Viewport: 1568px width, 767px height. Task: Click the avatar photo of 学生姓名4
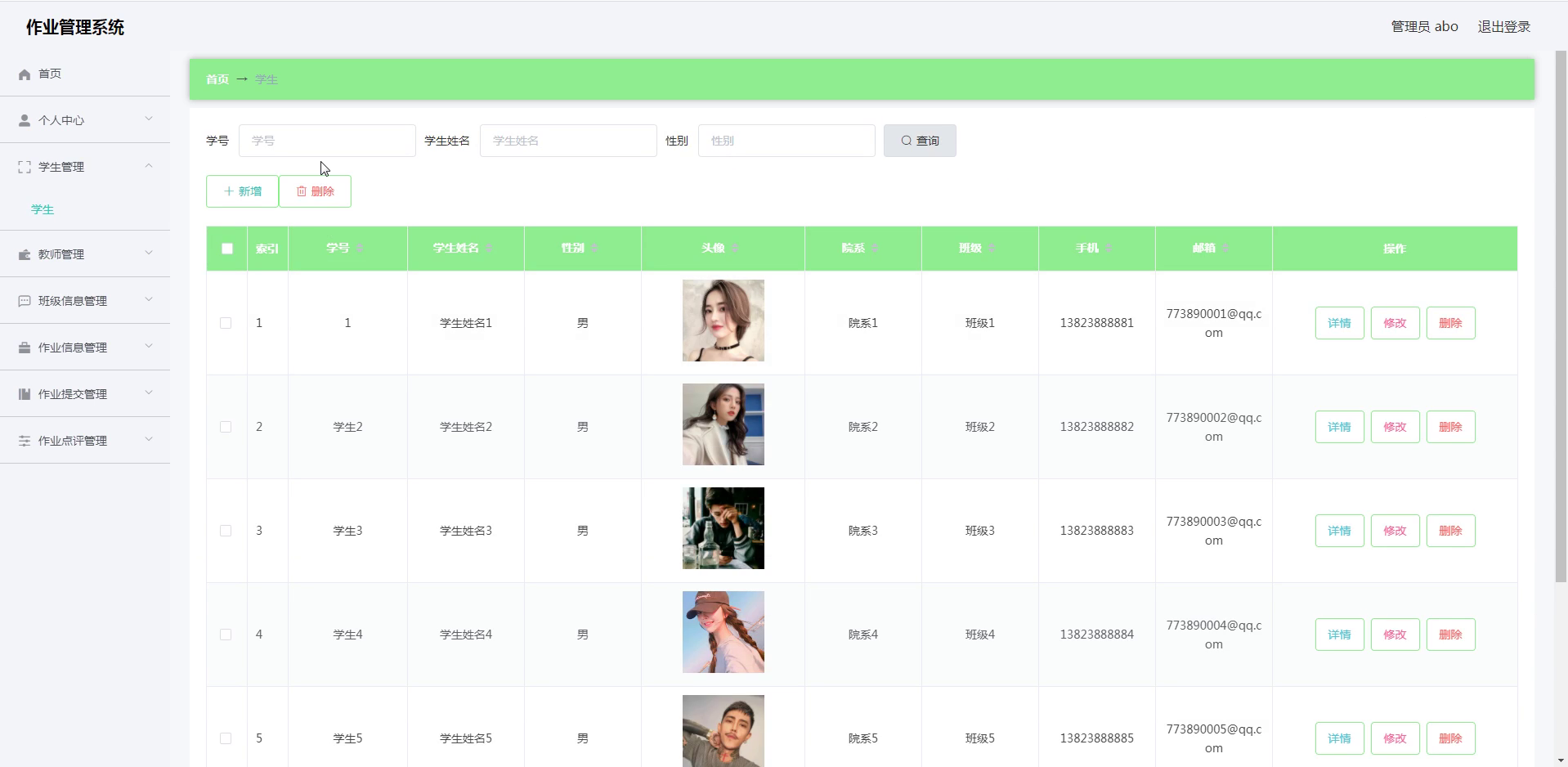click(724, 632)
